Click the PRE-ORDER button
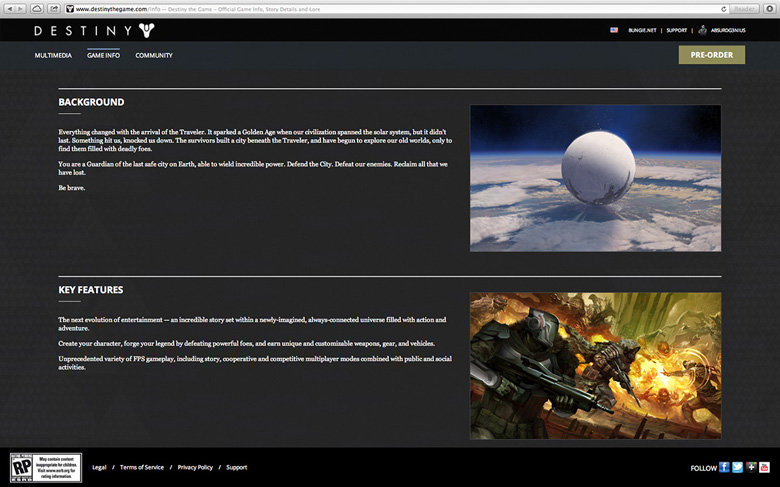This screenshot has width=780, height=487. (711, 55)
